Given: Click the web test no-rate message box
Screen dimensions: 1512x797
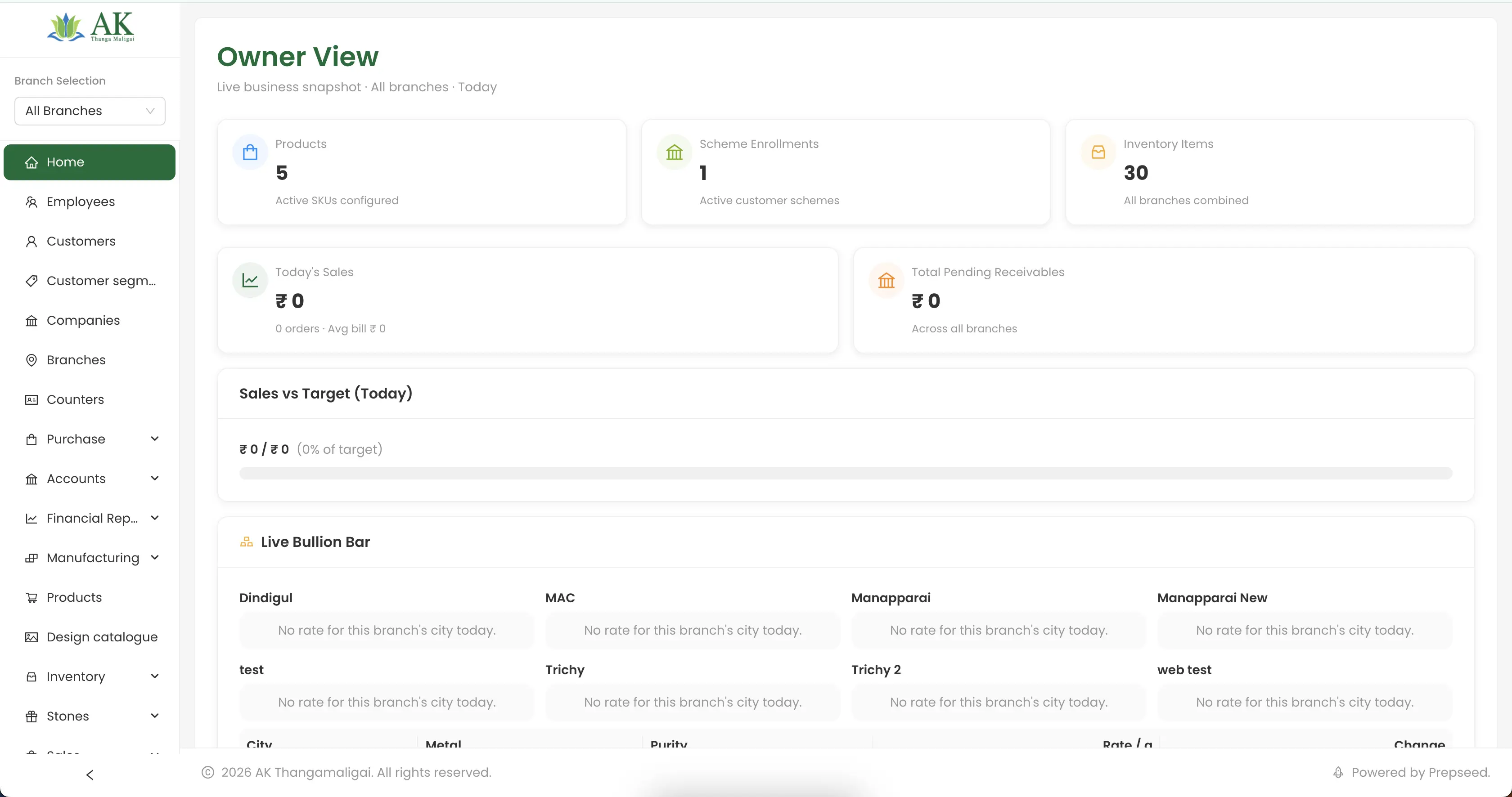Looking at the screenshot, I should 1305,703.
